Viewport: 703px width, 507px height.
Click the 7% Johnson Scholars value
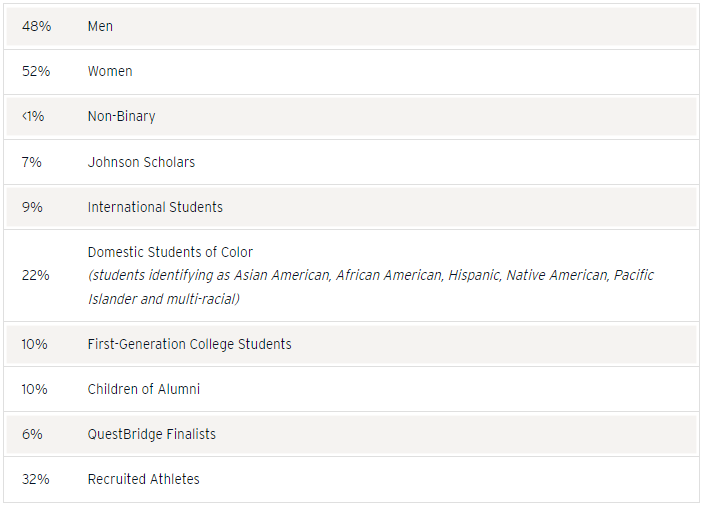coord(31,162)
